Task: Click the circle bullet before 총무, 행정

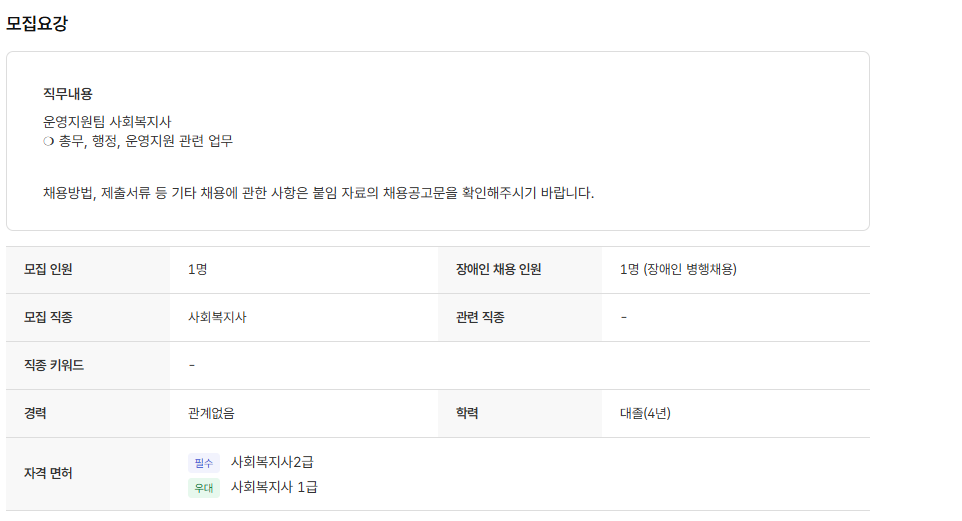Action: pyautogui.click(x=48, y=141)
